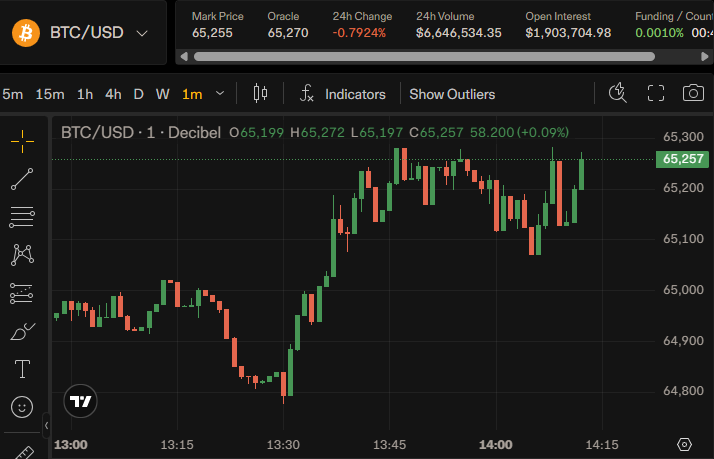Open candlestick chart type selector

(260, 93)
